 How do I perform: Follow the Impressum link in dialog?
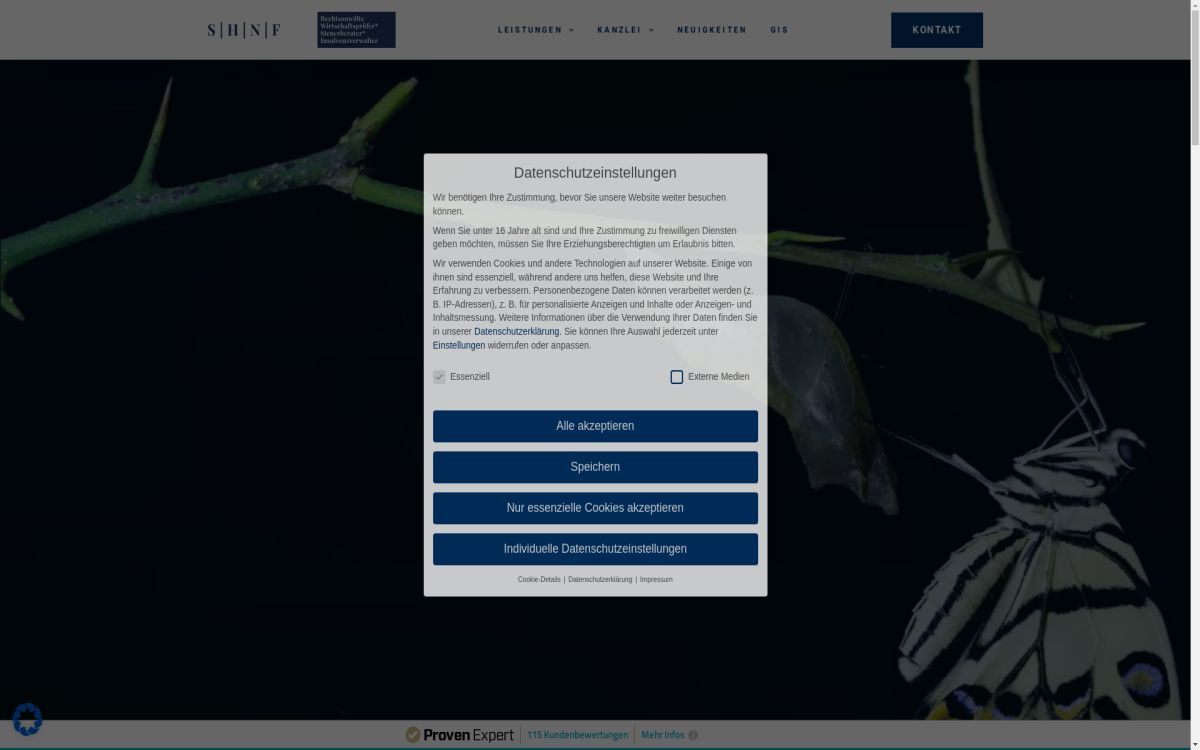click(656, 580)
